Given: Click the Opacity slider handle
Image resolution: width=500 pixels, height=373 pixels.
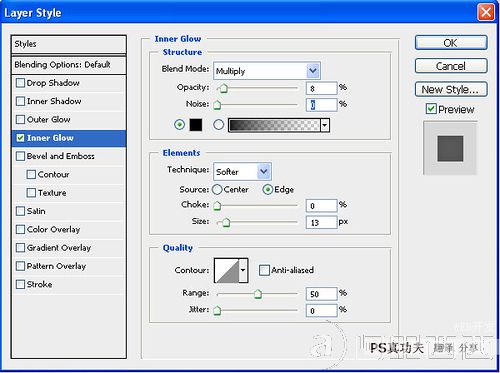Looking at the screenshot, I should pos(223,89).
